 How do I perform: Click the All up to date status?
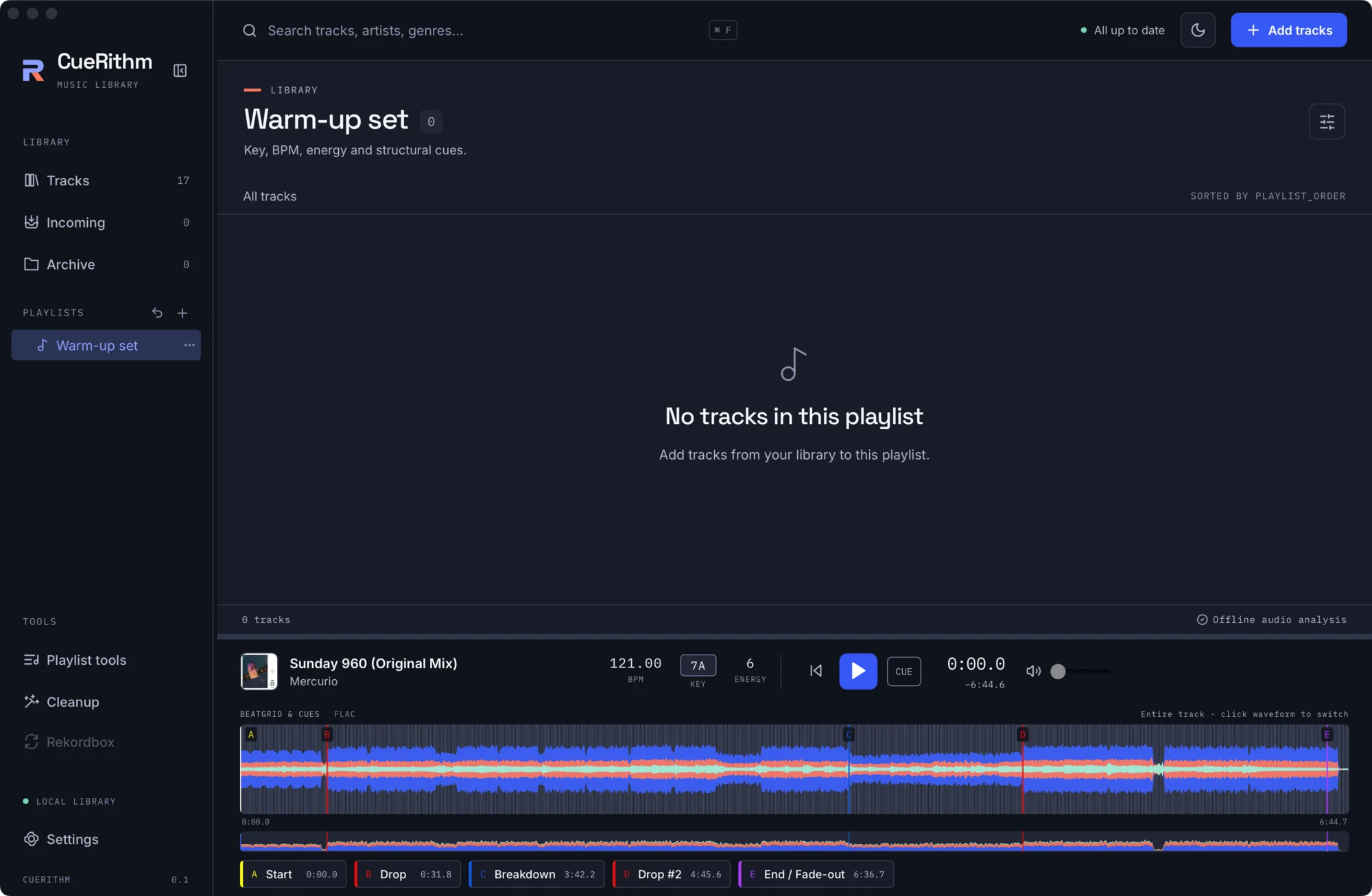1122,30
